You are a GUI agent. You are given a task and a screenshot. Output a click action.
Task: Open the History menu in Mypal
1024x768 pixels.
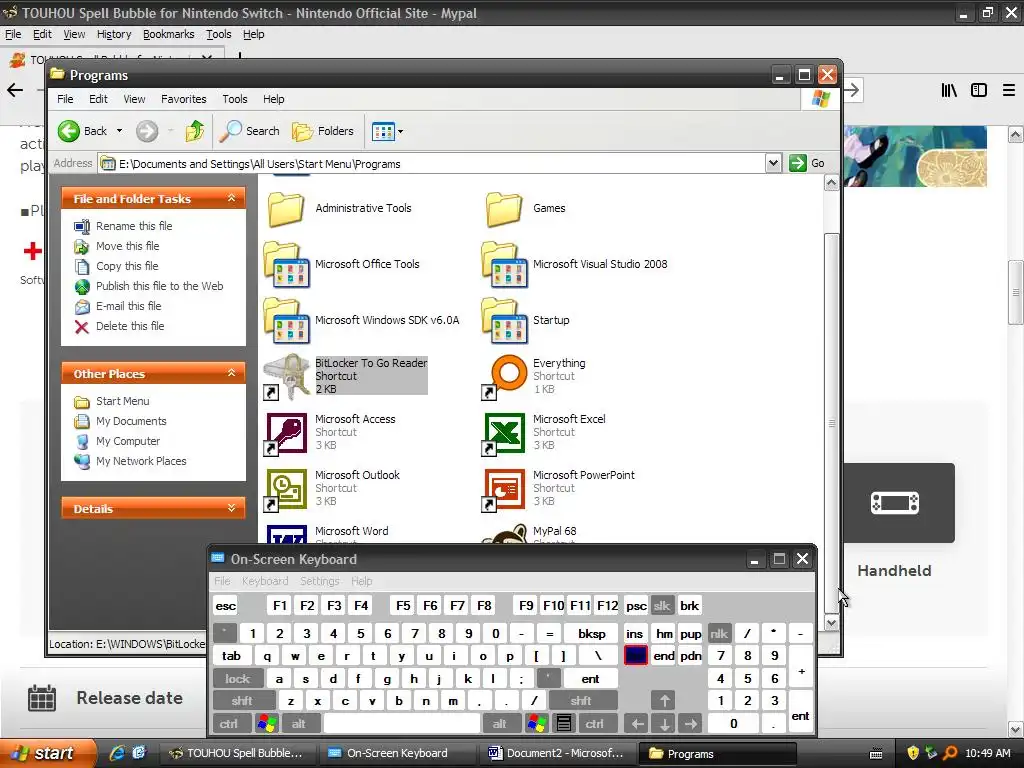tap(114, 34)
